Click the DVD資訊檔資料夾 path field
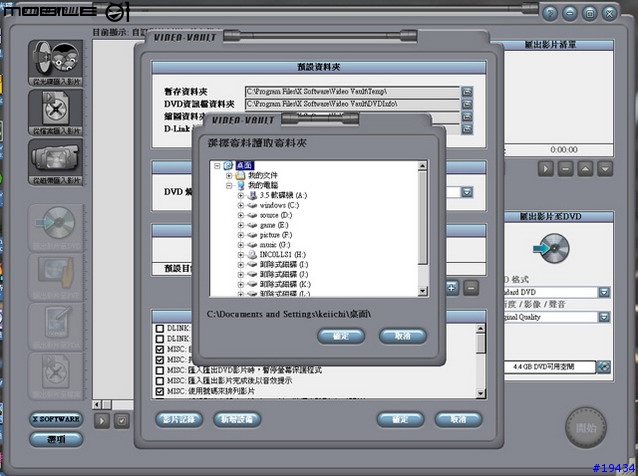 pyautogui.click(x=352, y=104)
